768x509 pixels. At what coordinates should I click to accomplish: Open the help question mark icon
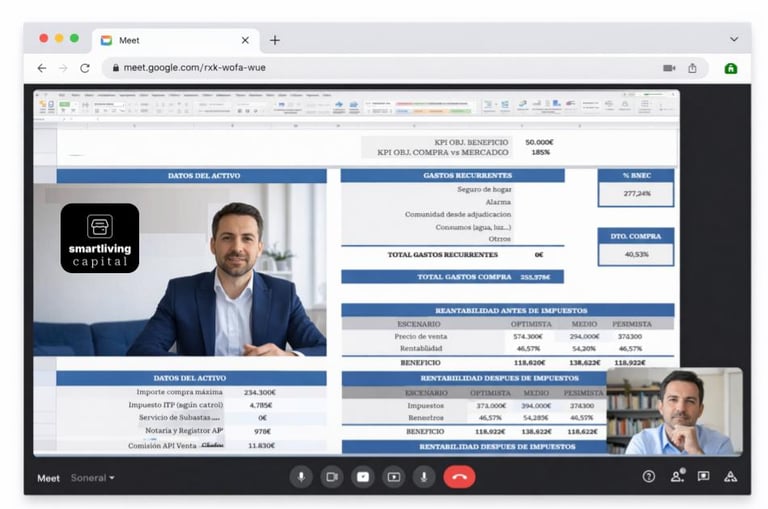648,476
